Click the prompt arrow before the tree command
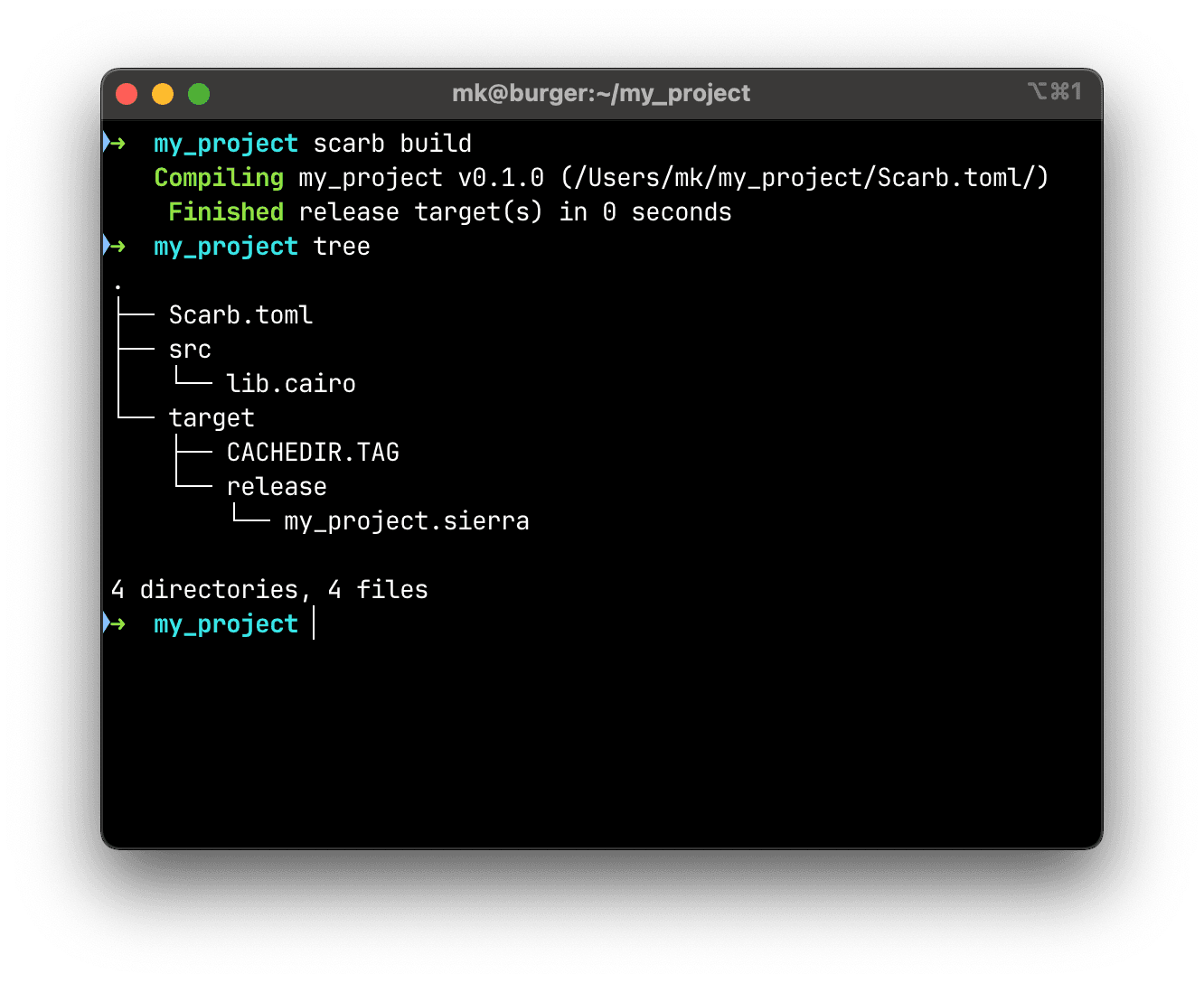1204x983 pixels. (115, 246)
